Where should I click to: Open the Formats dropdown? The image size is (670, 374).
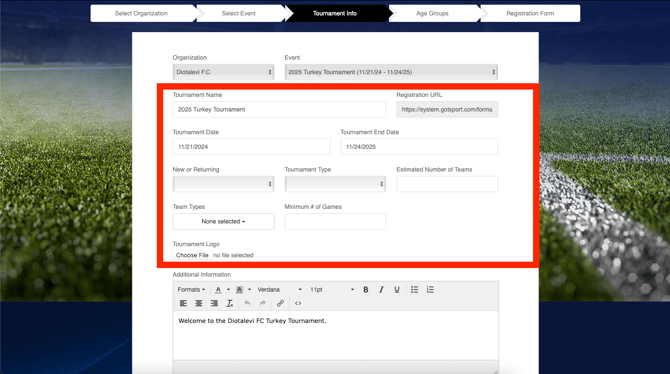[x=191, y=290]
